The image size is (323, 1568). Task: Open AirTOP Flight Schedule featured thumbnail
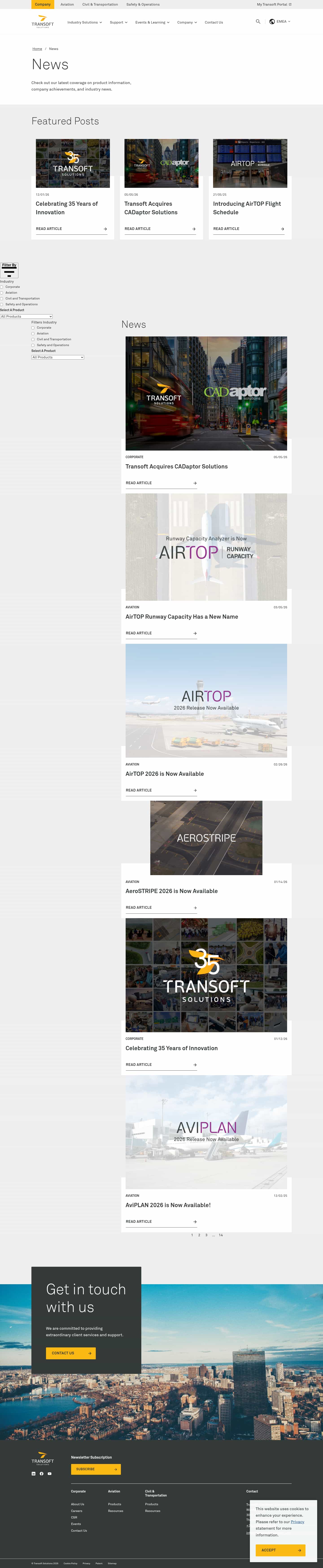(x=250, y=163)
